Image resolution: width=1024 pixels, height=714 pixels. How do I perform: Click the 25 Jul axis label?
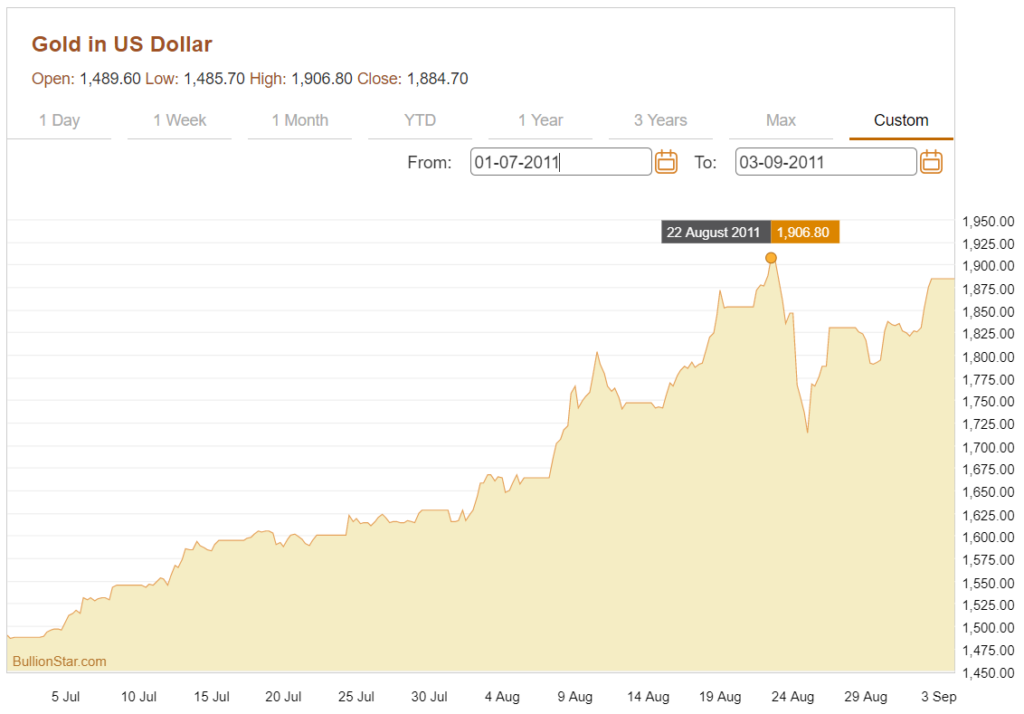[x=357, y=696]
